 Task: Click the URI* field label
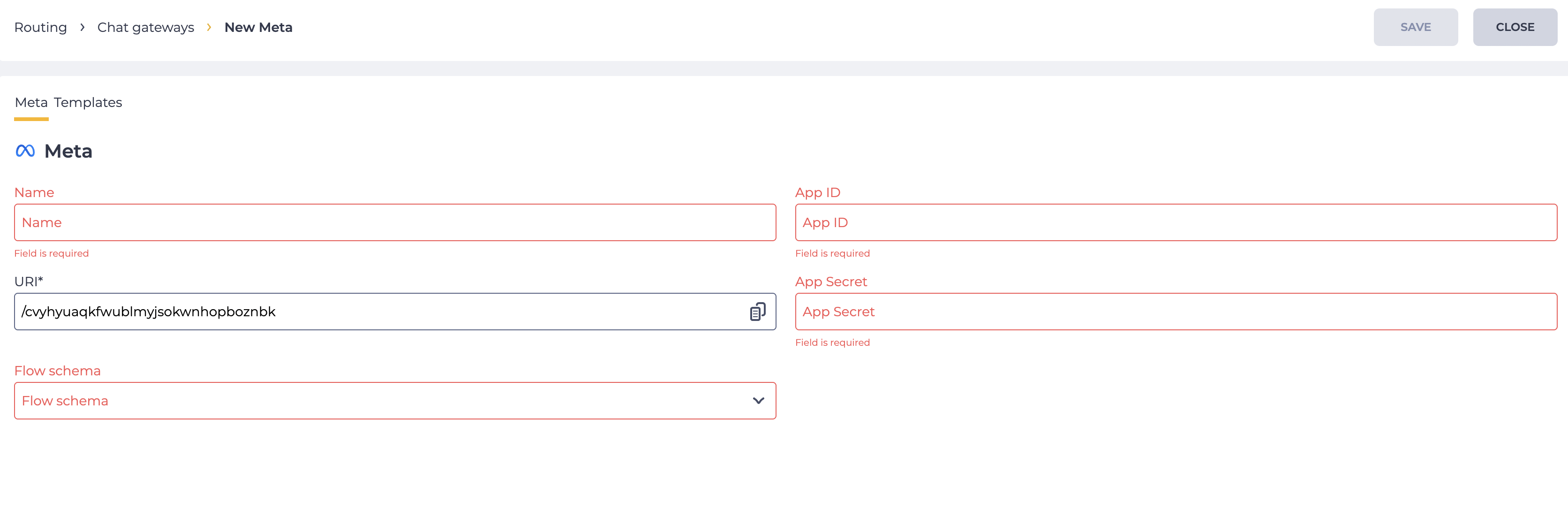(x=29, y=282)
